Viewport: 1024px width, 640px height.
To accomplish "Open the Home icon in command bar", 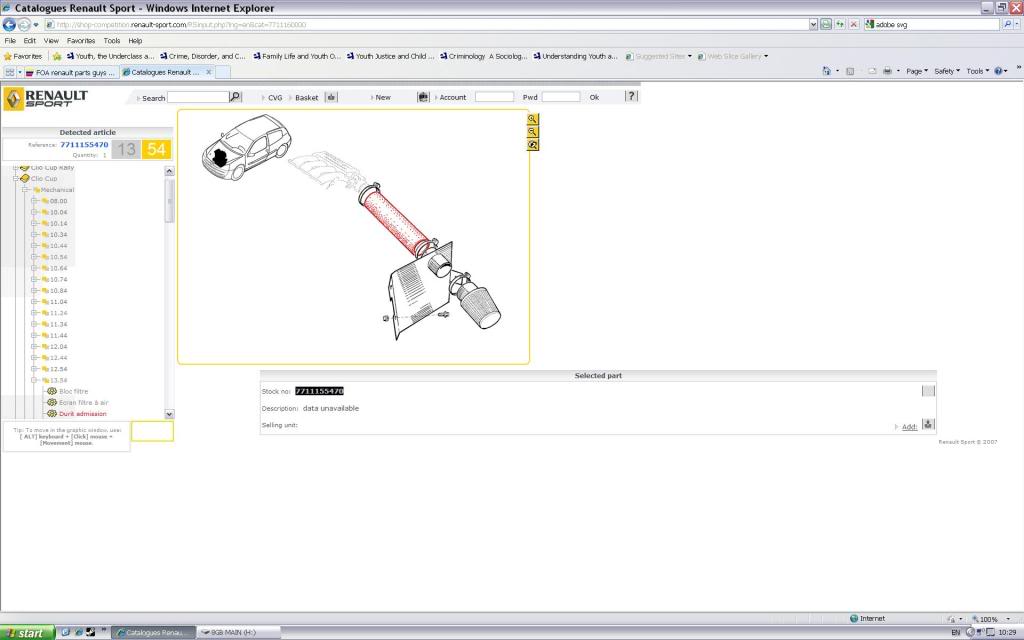I will coord(827,71).
